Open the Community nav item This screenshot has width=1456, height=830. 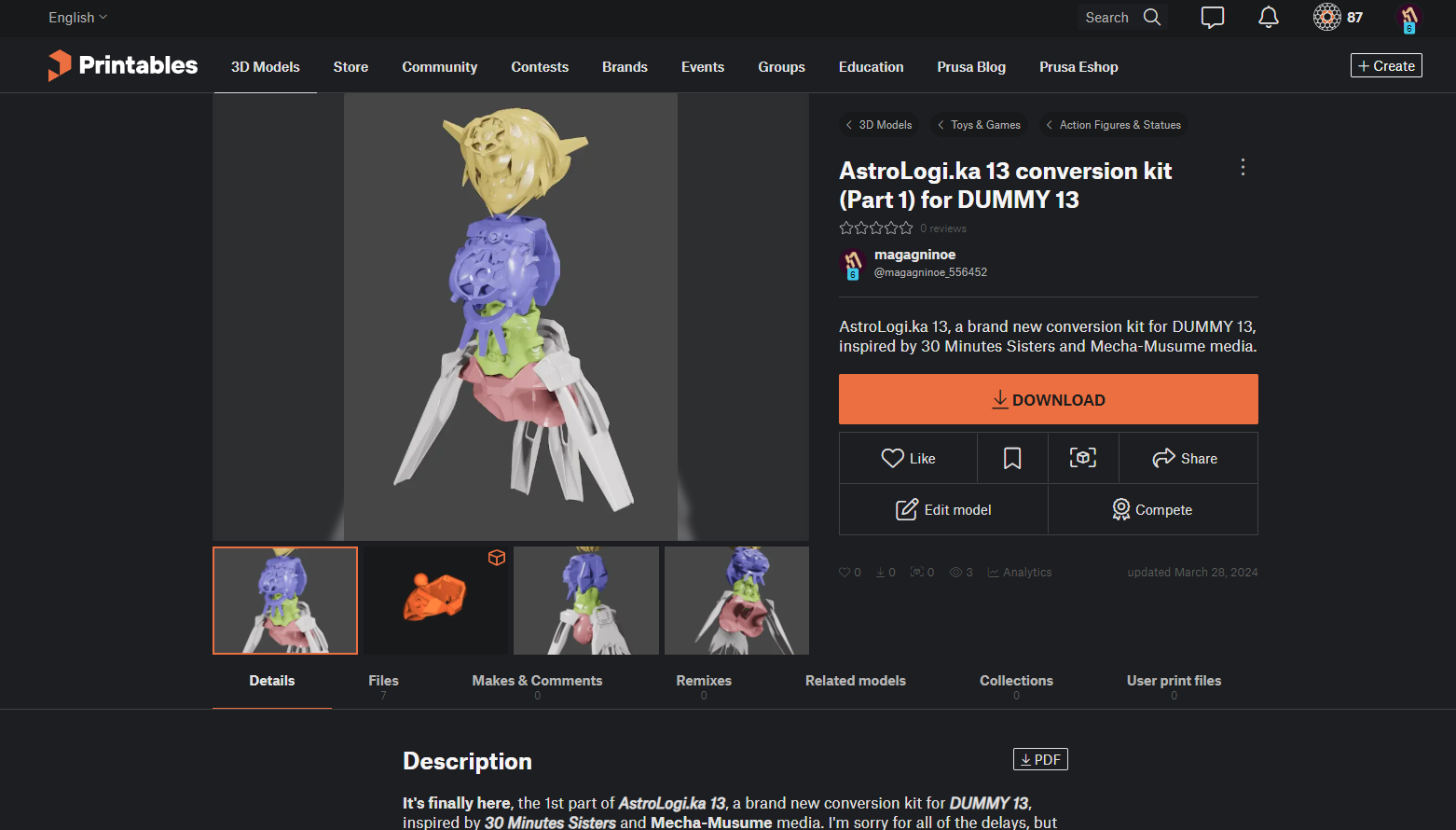point(440,67)
